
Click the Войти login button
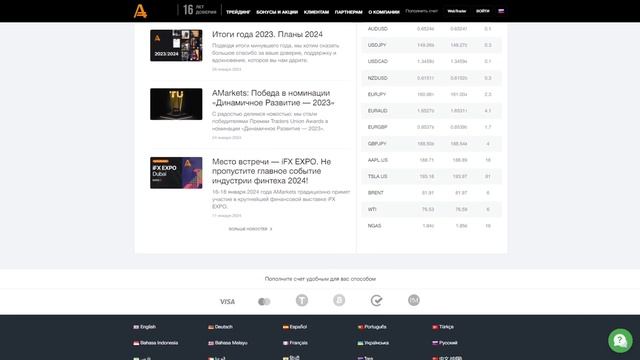[482, 11]
